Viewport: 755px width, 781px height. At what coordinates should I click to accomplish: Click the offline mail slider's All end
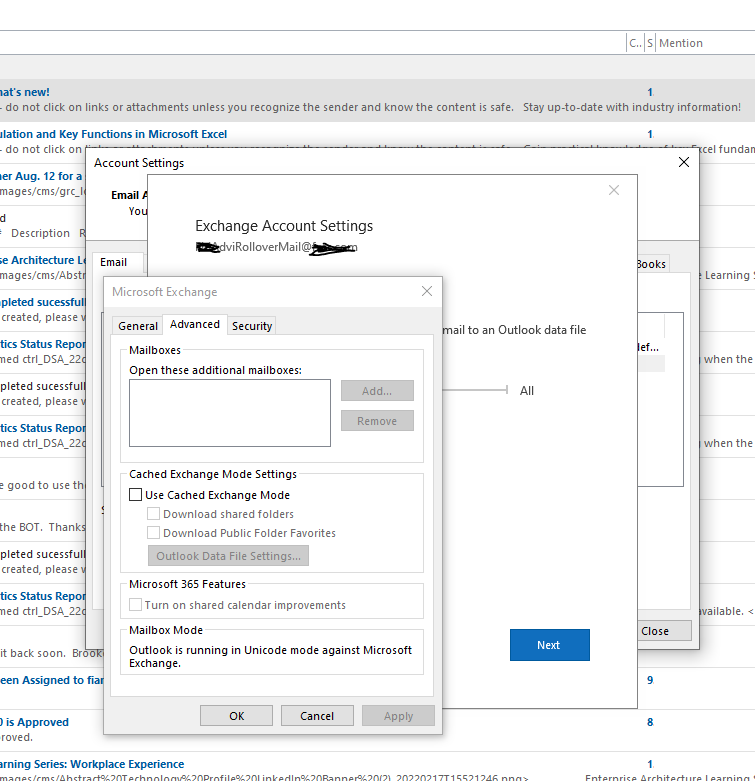[x=509, y=390]
